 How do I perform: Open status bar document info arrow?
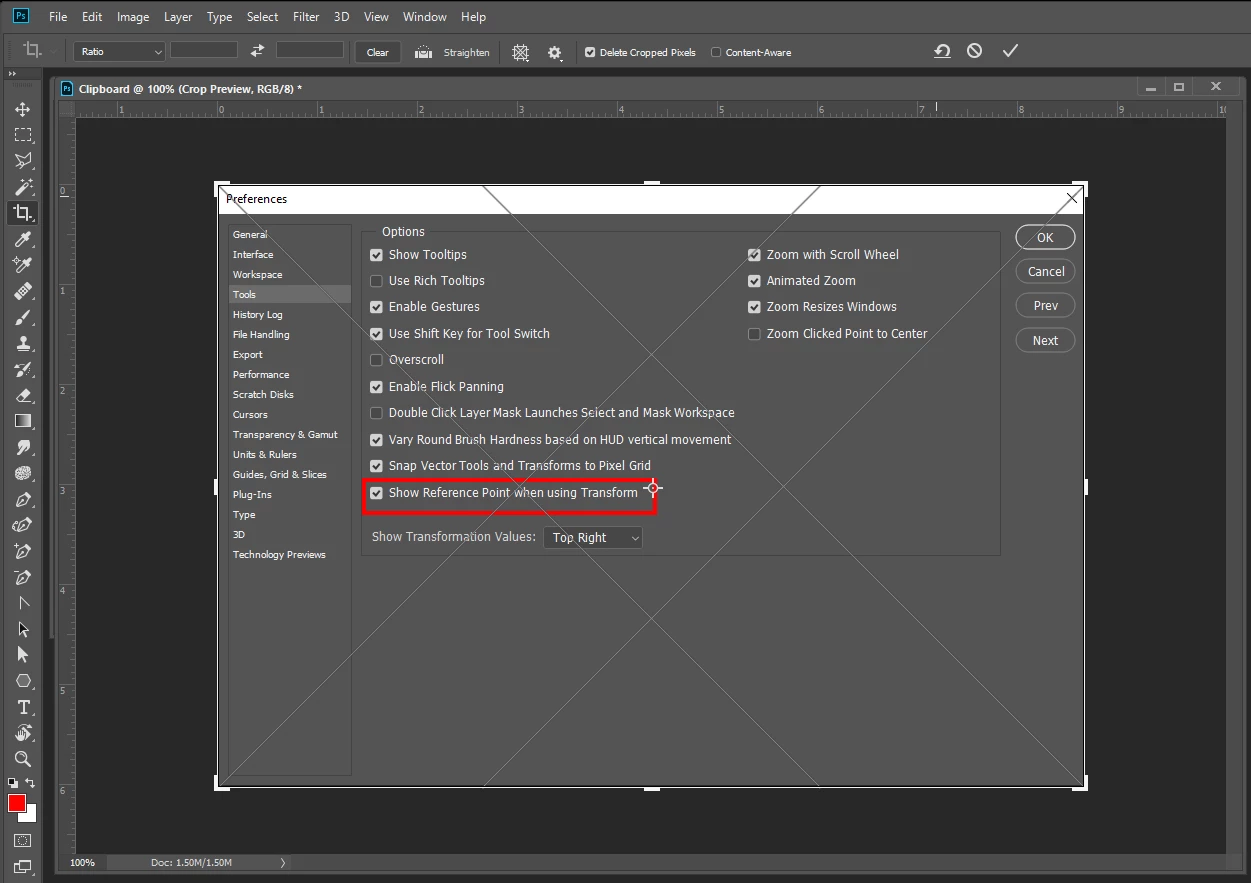click(x=283, y=862)
